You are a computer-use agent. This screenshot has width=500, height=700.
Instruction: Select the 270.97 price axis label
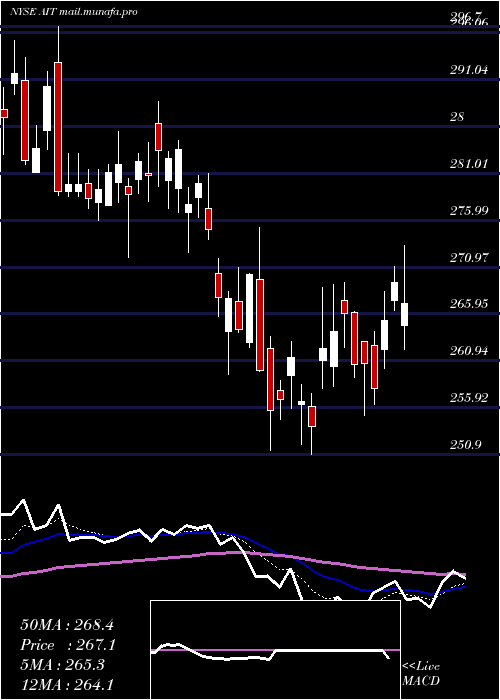coord(468,257)
